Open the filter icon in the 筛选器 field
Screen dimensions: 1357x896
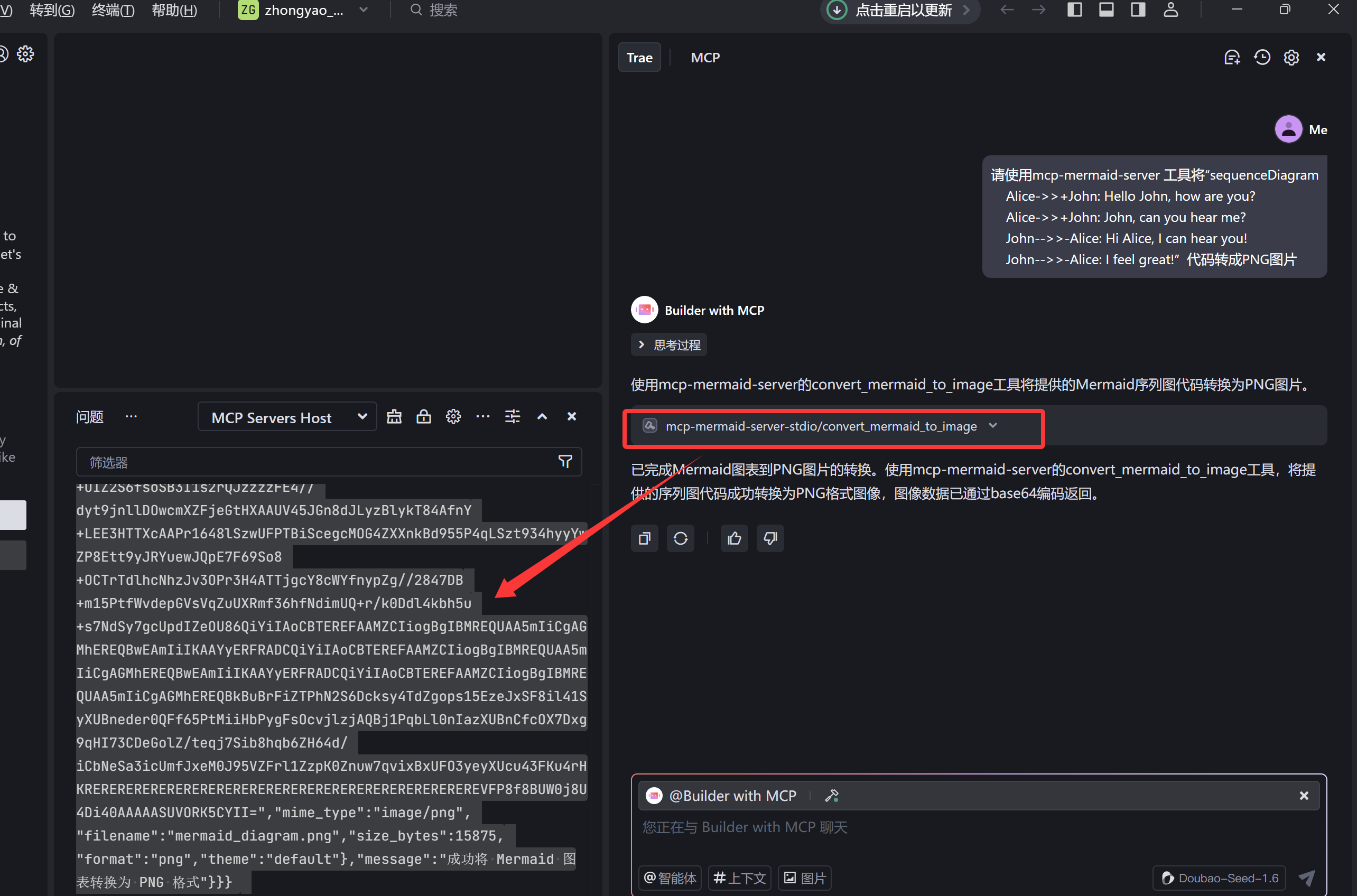tap(565, 461)
